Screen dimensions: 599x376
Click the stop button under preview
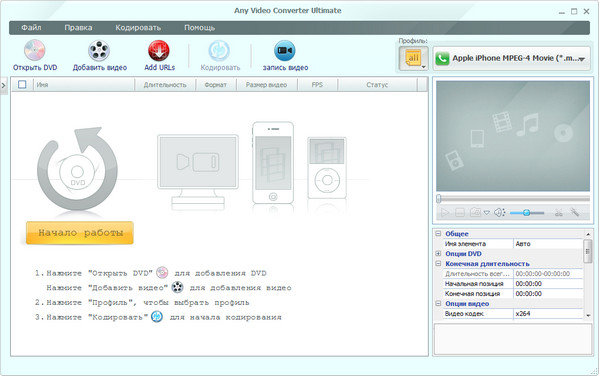point(460,212)
